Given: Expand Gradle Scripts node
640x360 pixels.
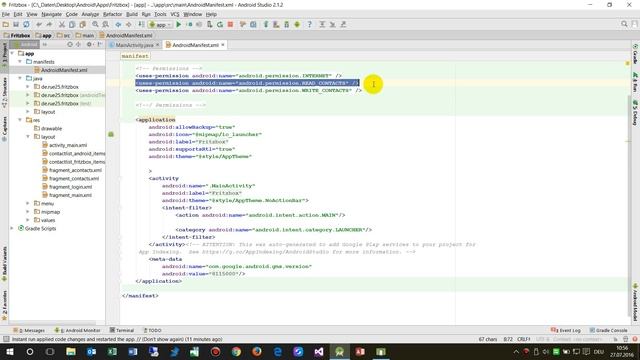Looking at the screenshot, I should tap(12, 229).
